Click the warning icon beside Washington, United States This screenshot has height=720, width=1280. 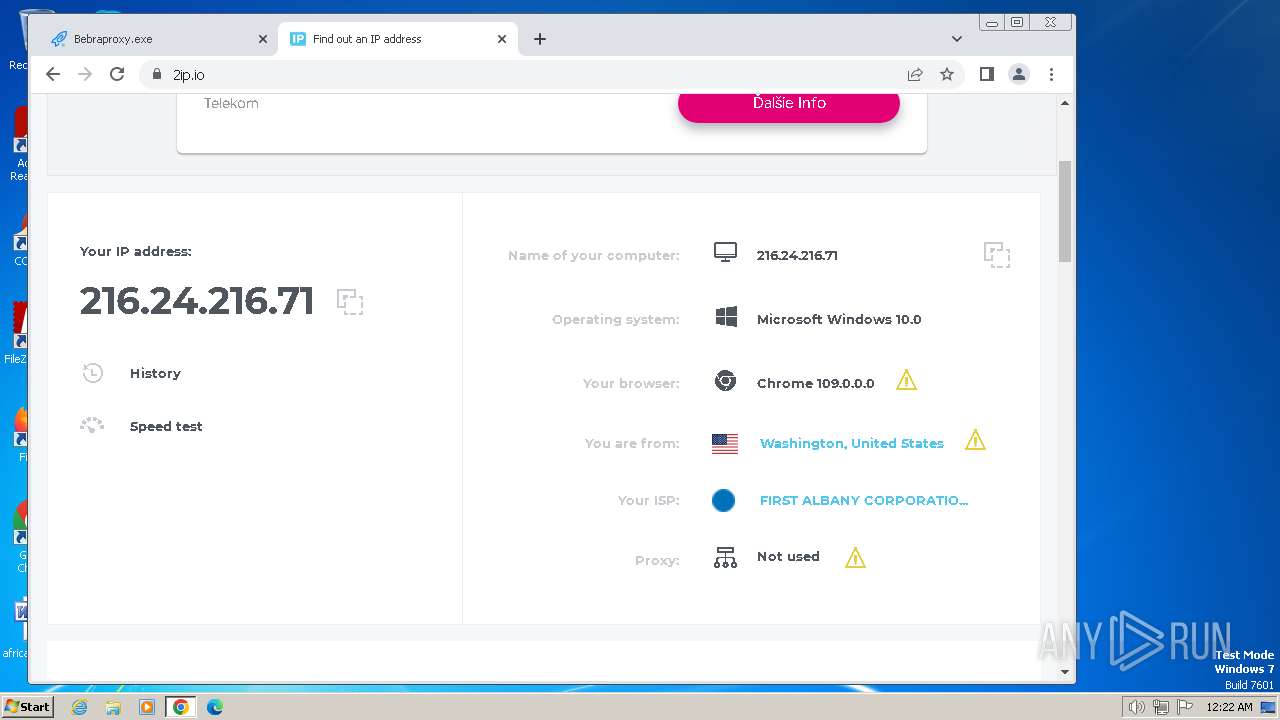[x=975, y=439]
